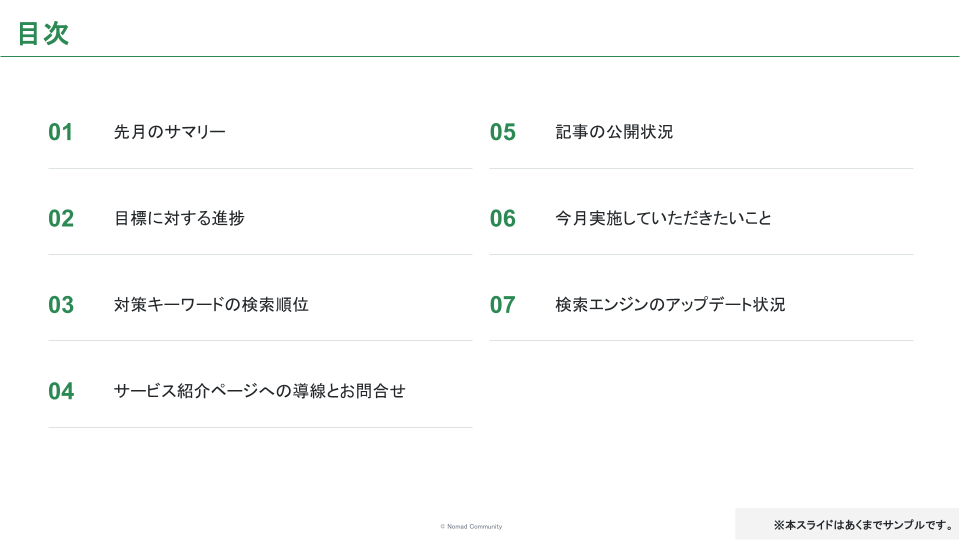Open 対策キーワードの検索順位 entry
The image size is (960, 540).
point(211,304)
